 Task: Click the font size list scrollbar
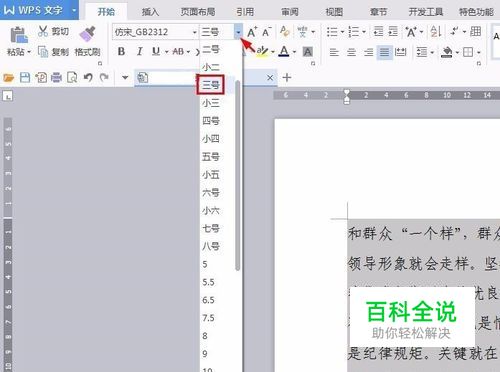click(x=238, y=175)
